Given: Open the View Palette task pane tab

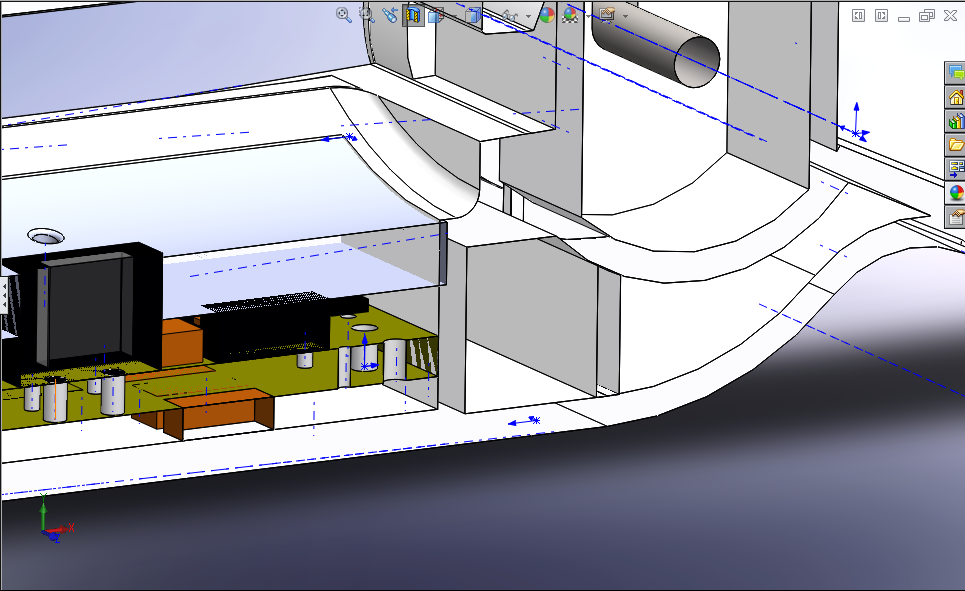Looking at the screenshot, I should coord(955,169).
